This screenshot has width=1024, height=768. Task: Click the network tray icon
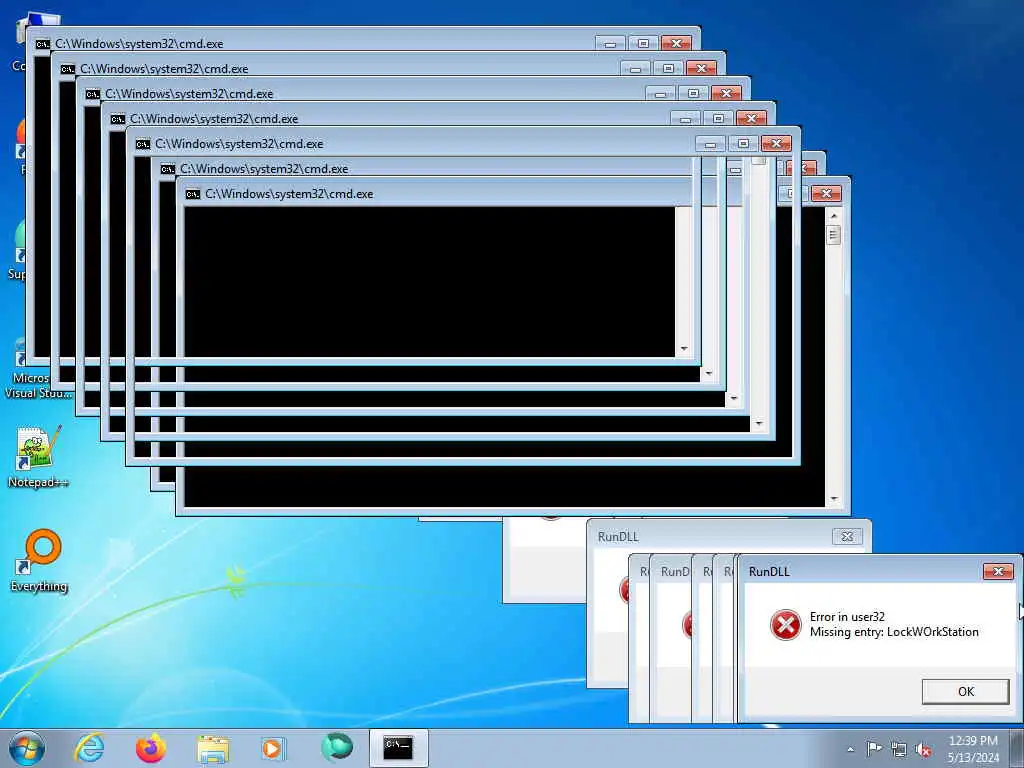[x=899, y=750]
